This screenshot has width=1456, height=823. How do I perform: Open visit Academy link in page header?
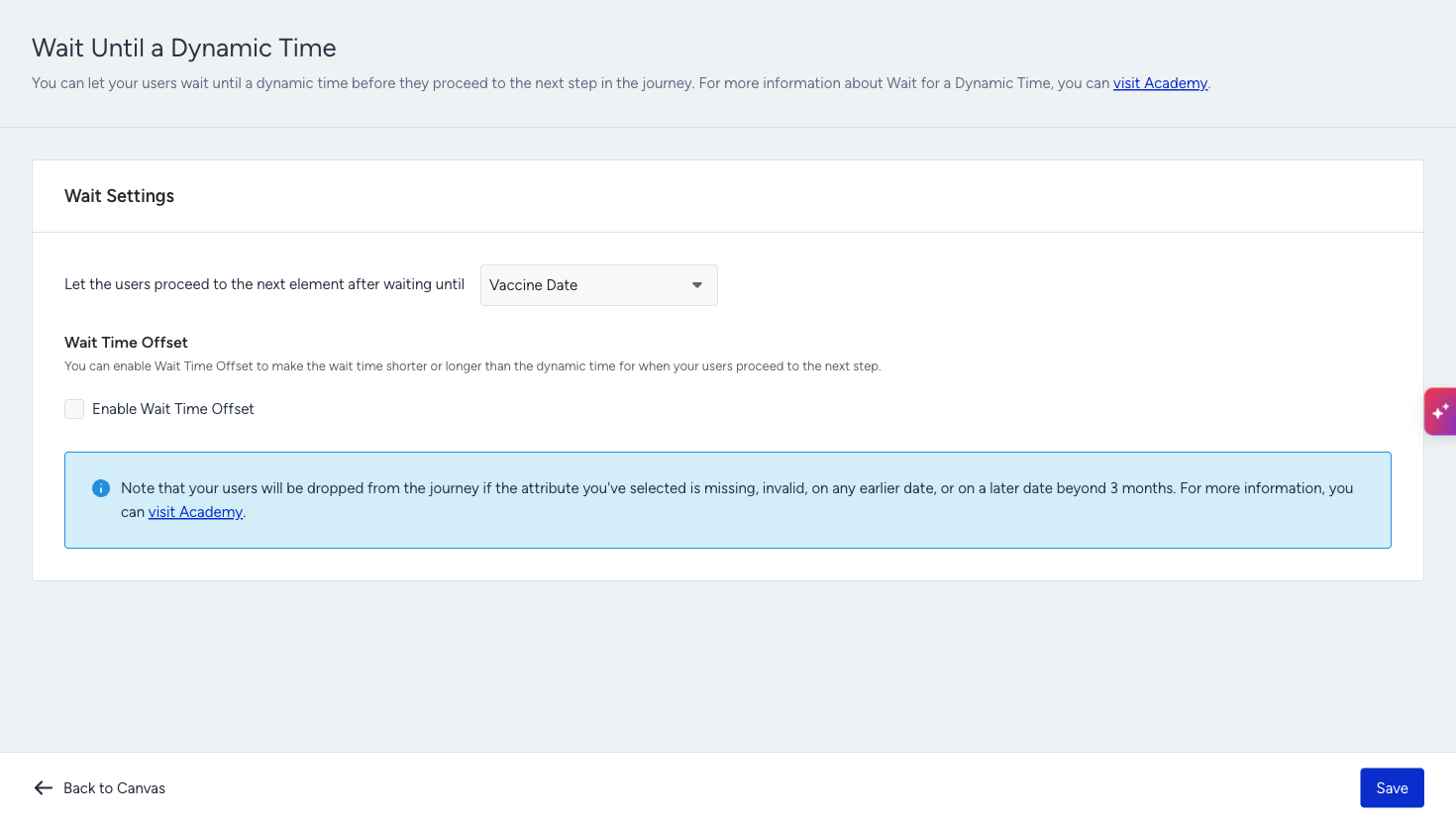[1160, 83]
